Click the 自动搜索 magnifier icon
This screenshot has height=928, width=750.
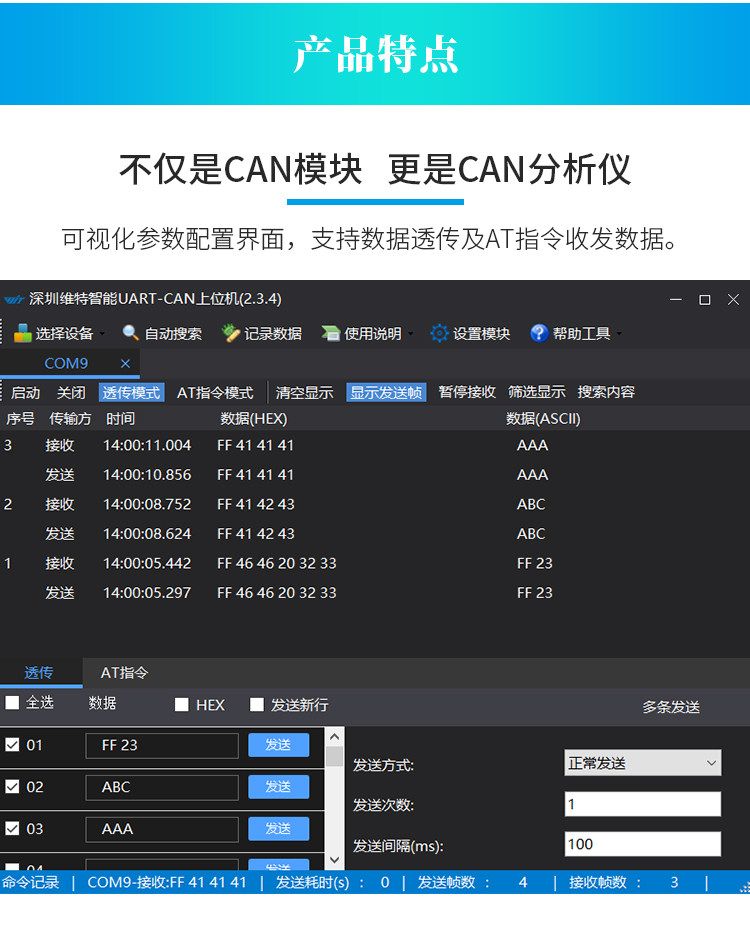[x=130, y=333]
